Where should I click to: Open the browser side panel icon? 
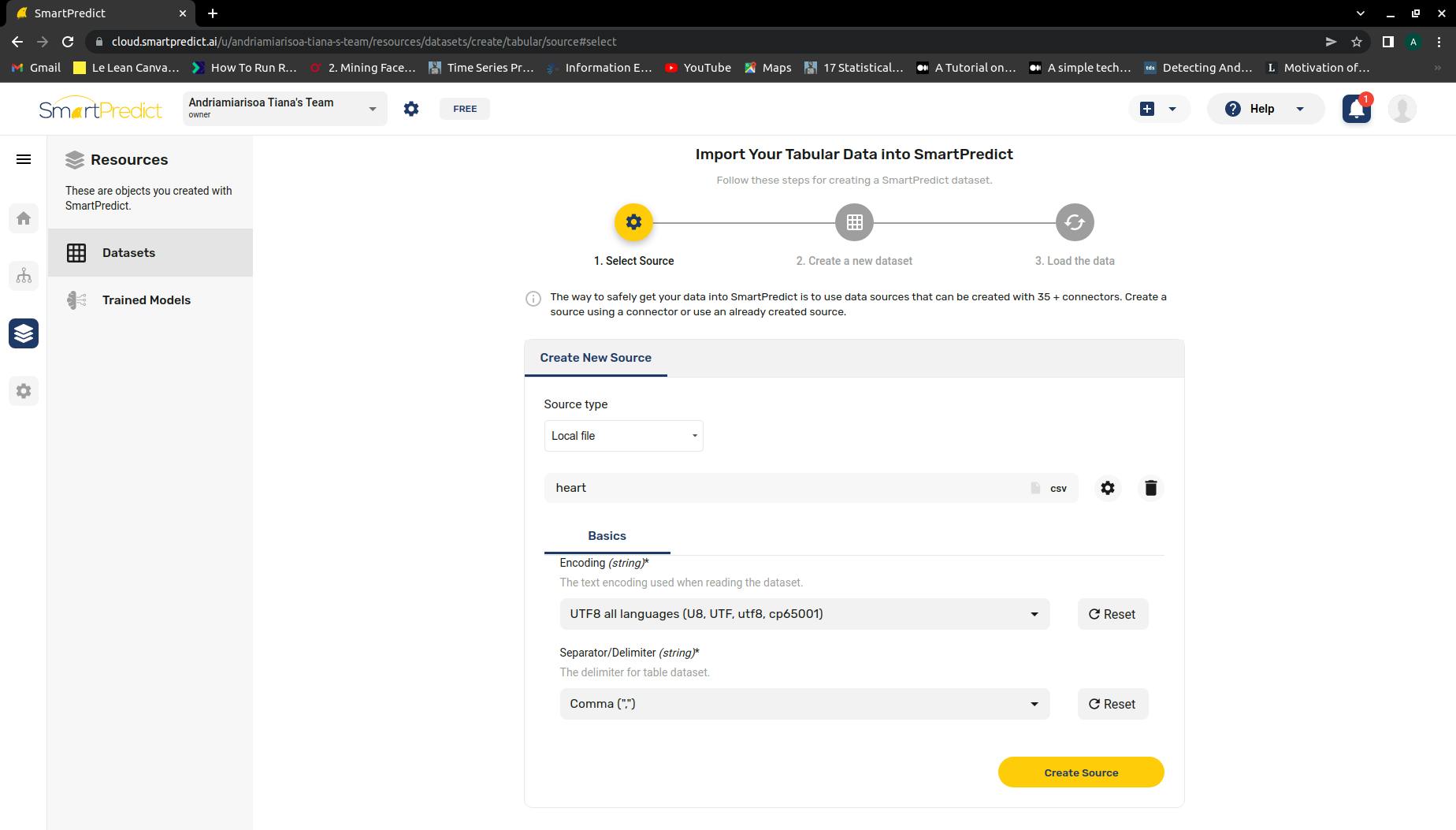click(x=1388, y=42)
